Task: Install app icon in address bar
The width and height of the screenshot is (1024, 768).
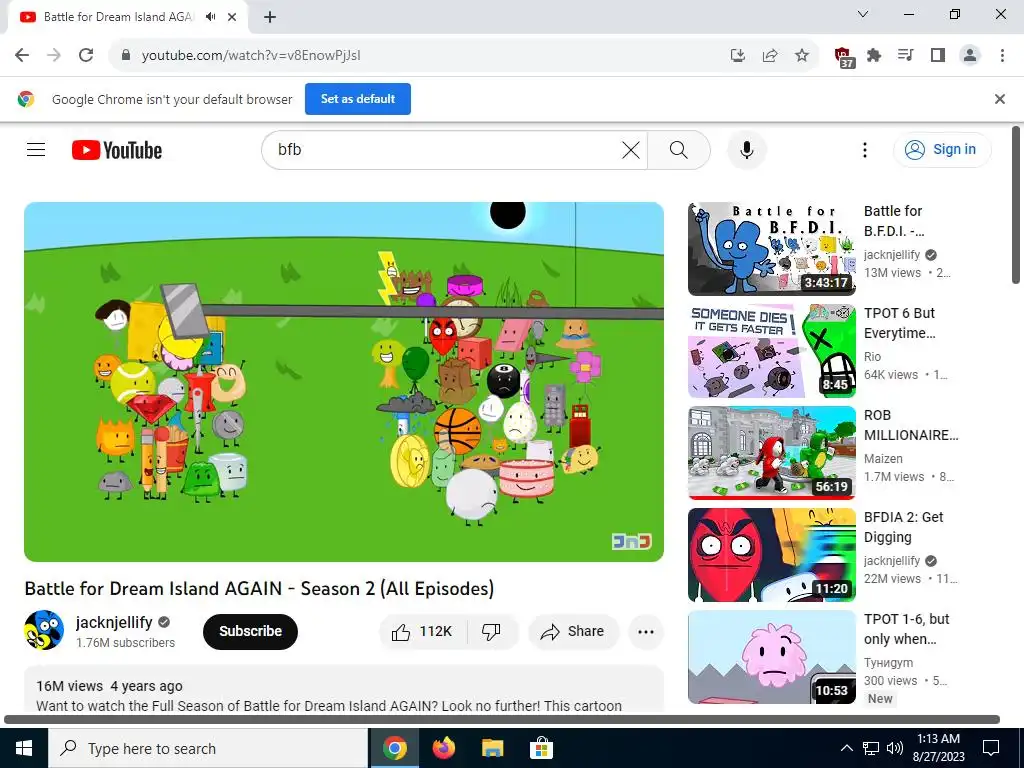Action: (x=738, y=56)
